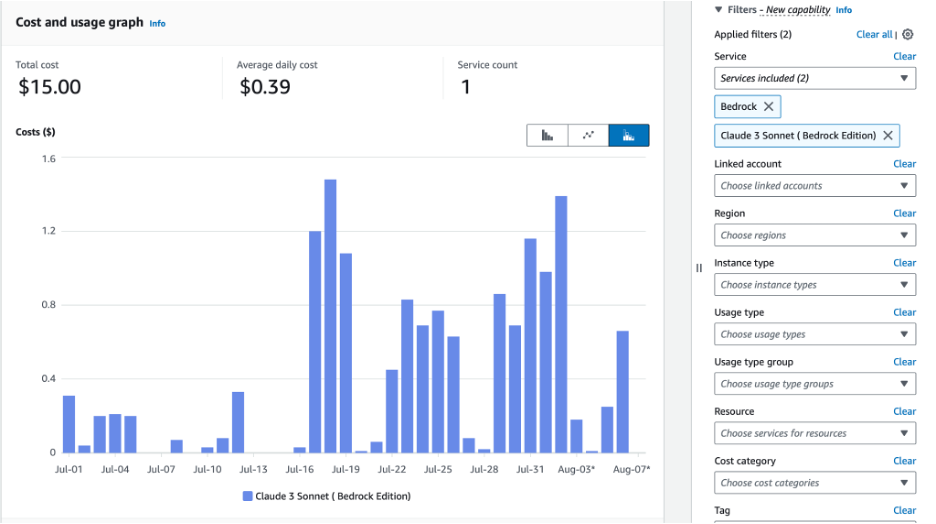Click the $15.00 total cost value
The width and height of the screenshot is (936, 524).
coord(50,87)
